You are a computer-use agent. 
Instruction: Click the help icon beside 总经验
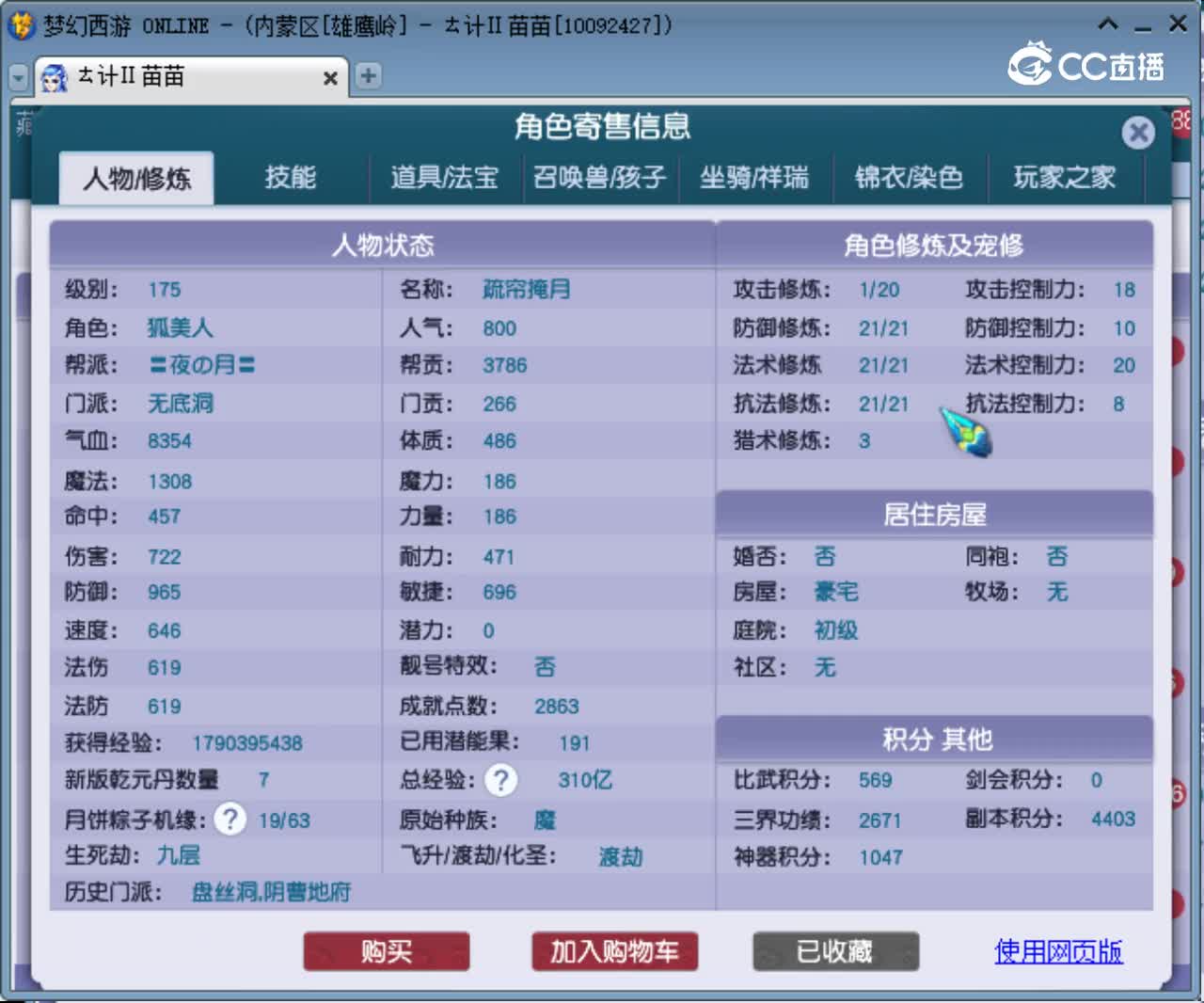(x=501, y=779)
